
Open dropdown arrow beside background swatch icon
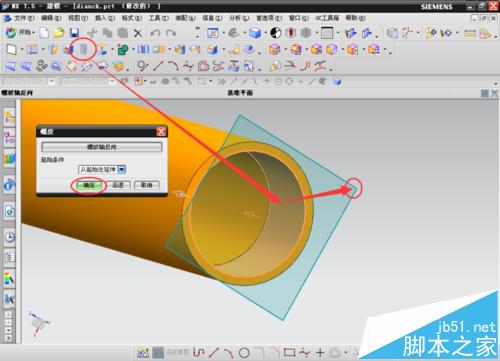(338, 33)
